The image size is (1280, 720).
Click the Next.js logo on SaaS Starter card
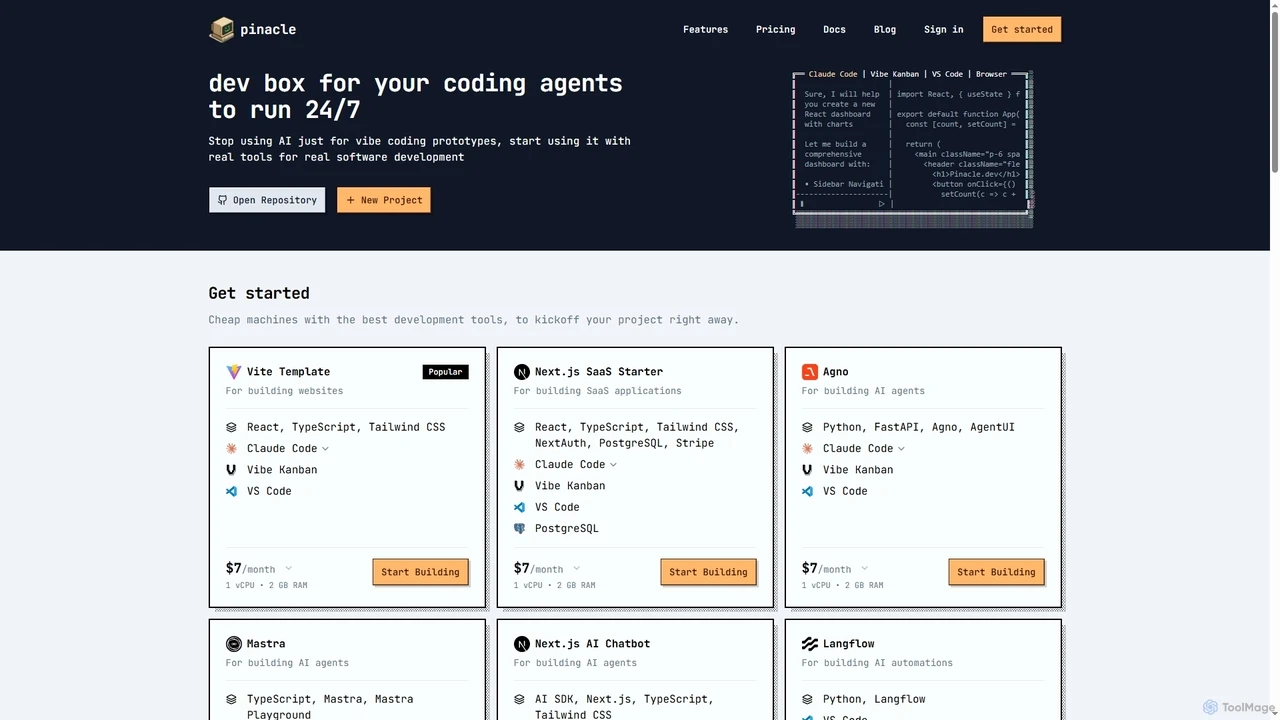point(521,372)
